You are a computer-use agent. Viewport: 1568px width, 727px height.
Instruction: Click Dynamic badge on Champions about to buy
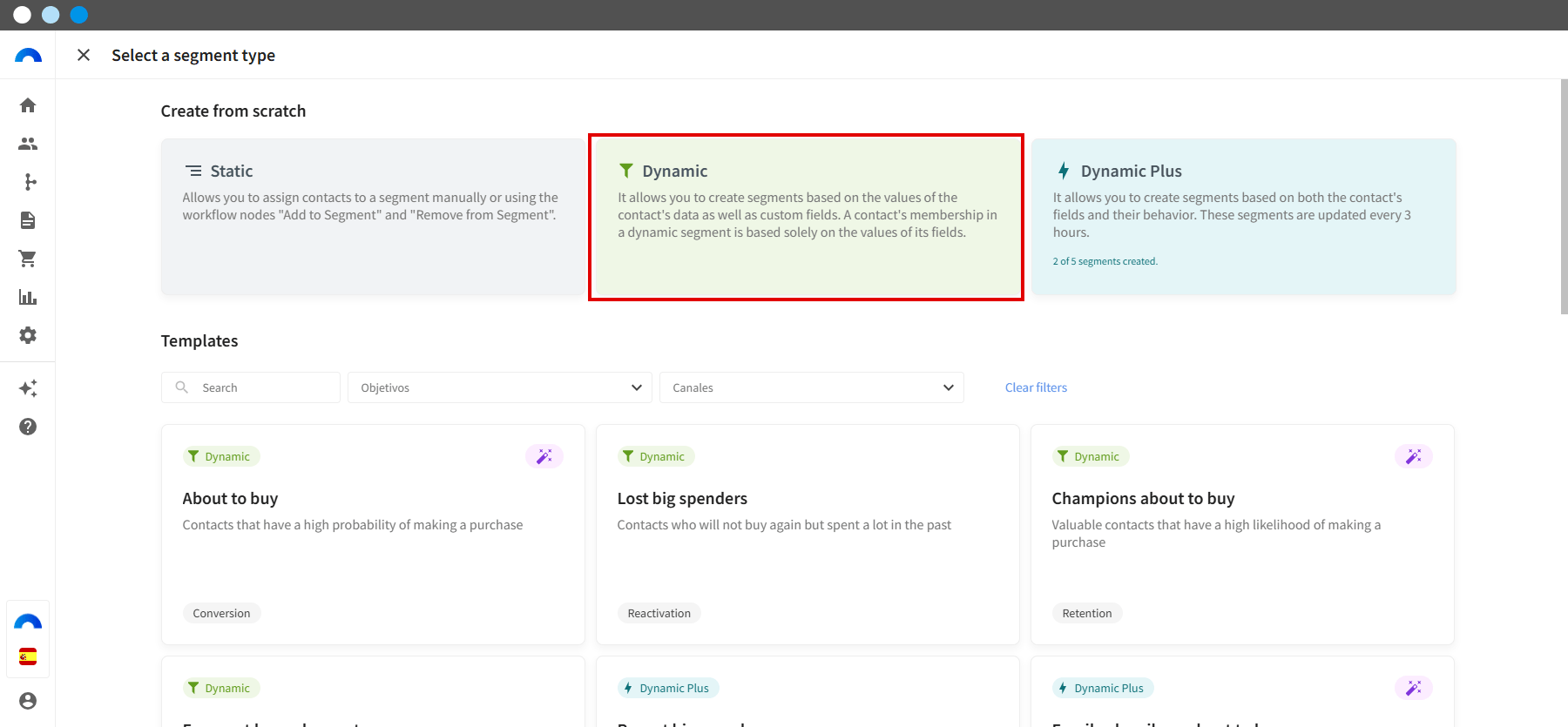(1091, 456)
